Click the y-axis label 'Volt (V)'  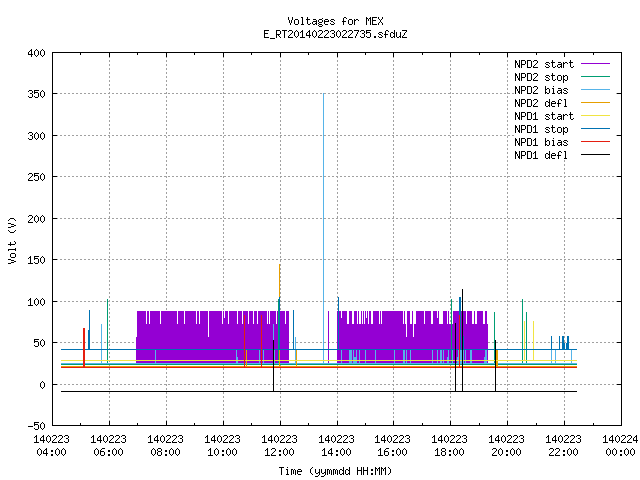pos(12,240)
